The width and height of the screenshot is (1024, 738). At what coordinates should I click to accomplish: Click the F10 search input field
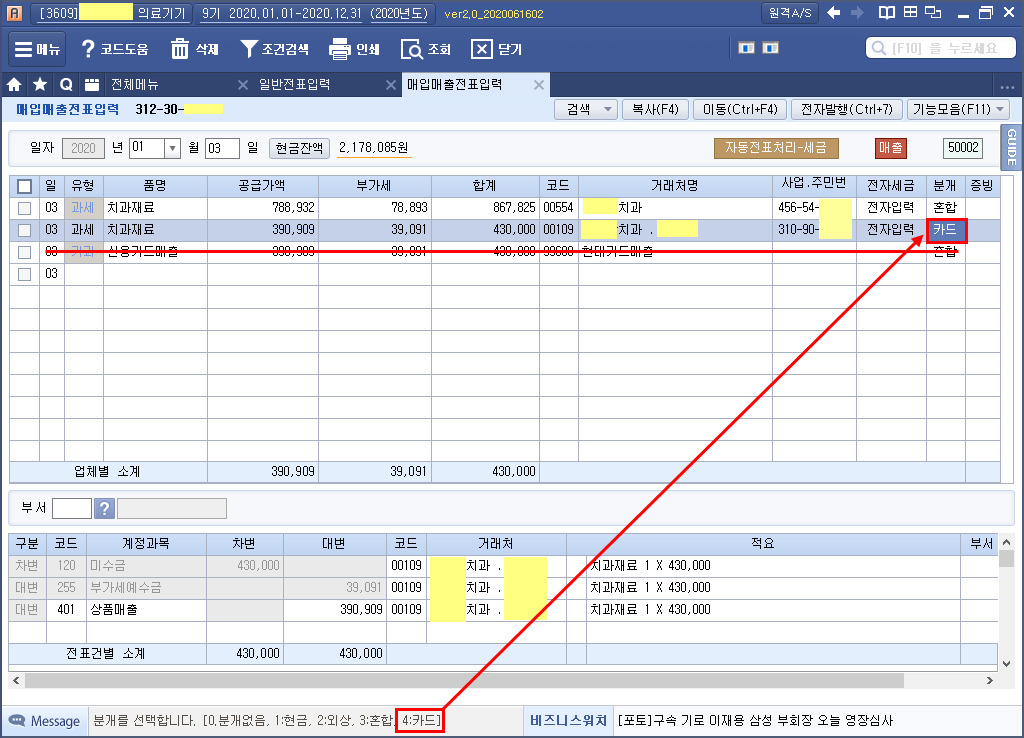pyautogui.click(x=944, y=48)
